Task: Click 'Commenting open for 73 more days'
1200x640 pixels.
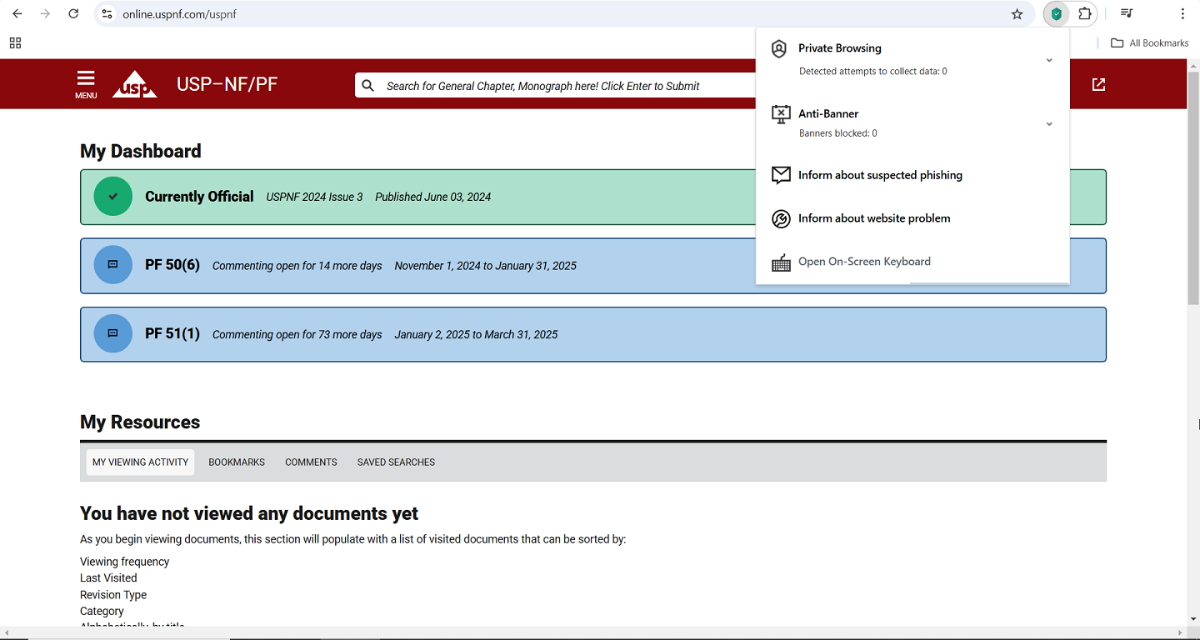Action: click(x=297, y=335)
